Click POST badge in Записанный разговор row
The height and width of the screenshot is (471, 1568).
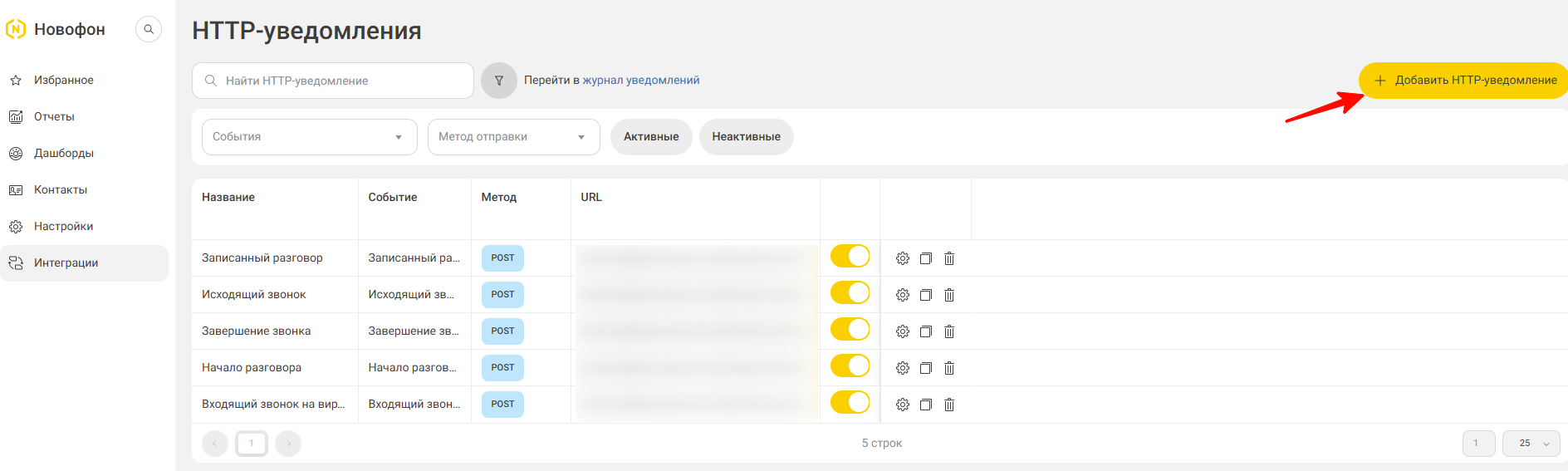pyautogui.click(x=502, y=258)
